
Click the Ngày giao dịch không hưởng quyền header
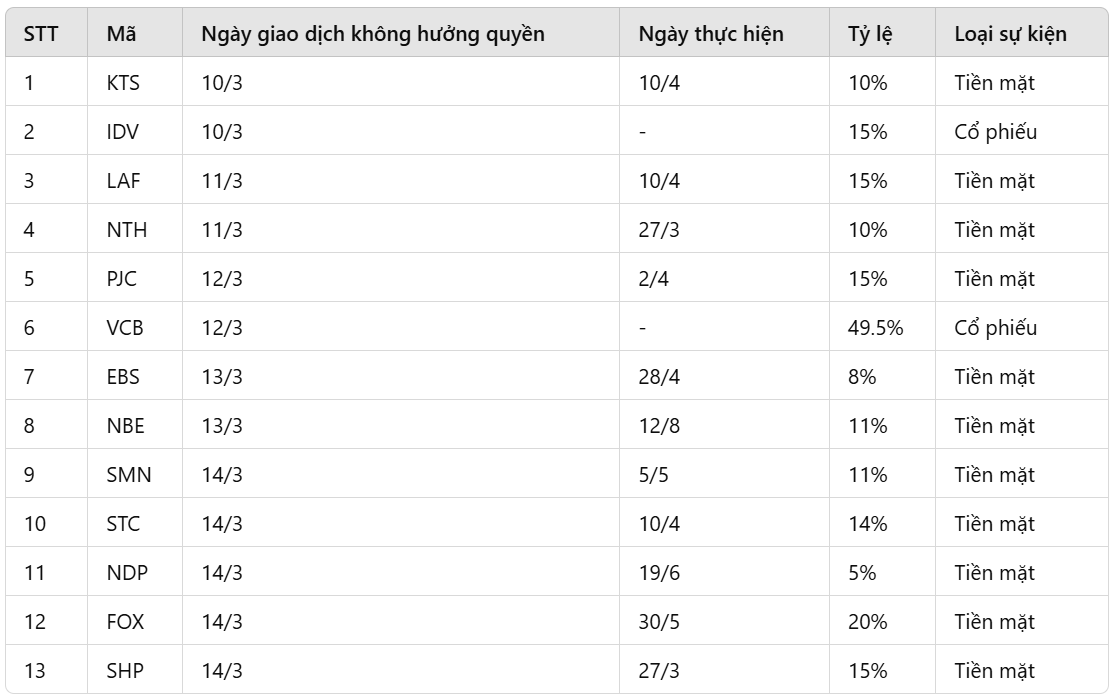[x=372, y=34]
